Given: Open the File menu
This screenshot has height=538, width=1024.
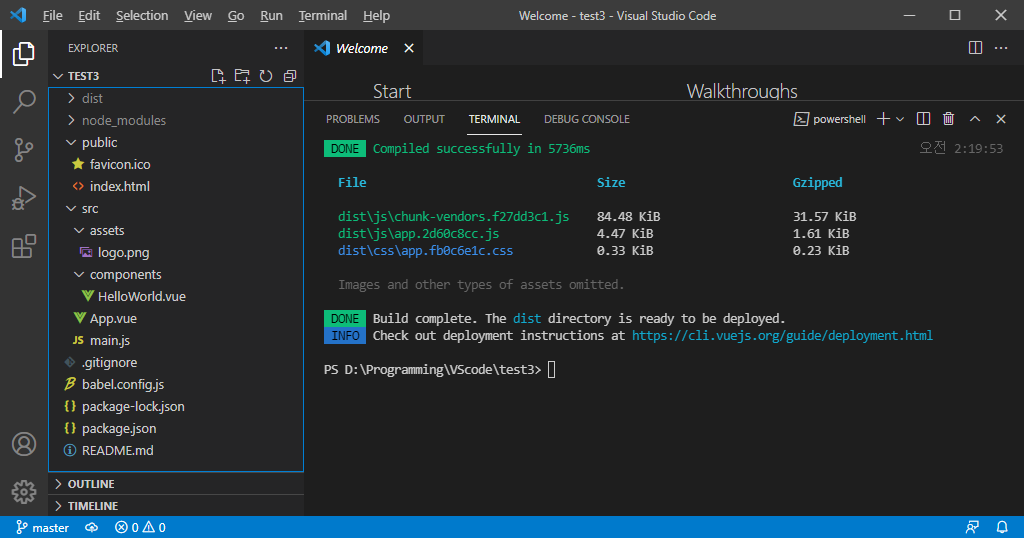Looking at the screenshot, I should (x=52, y=16).
